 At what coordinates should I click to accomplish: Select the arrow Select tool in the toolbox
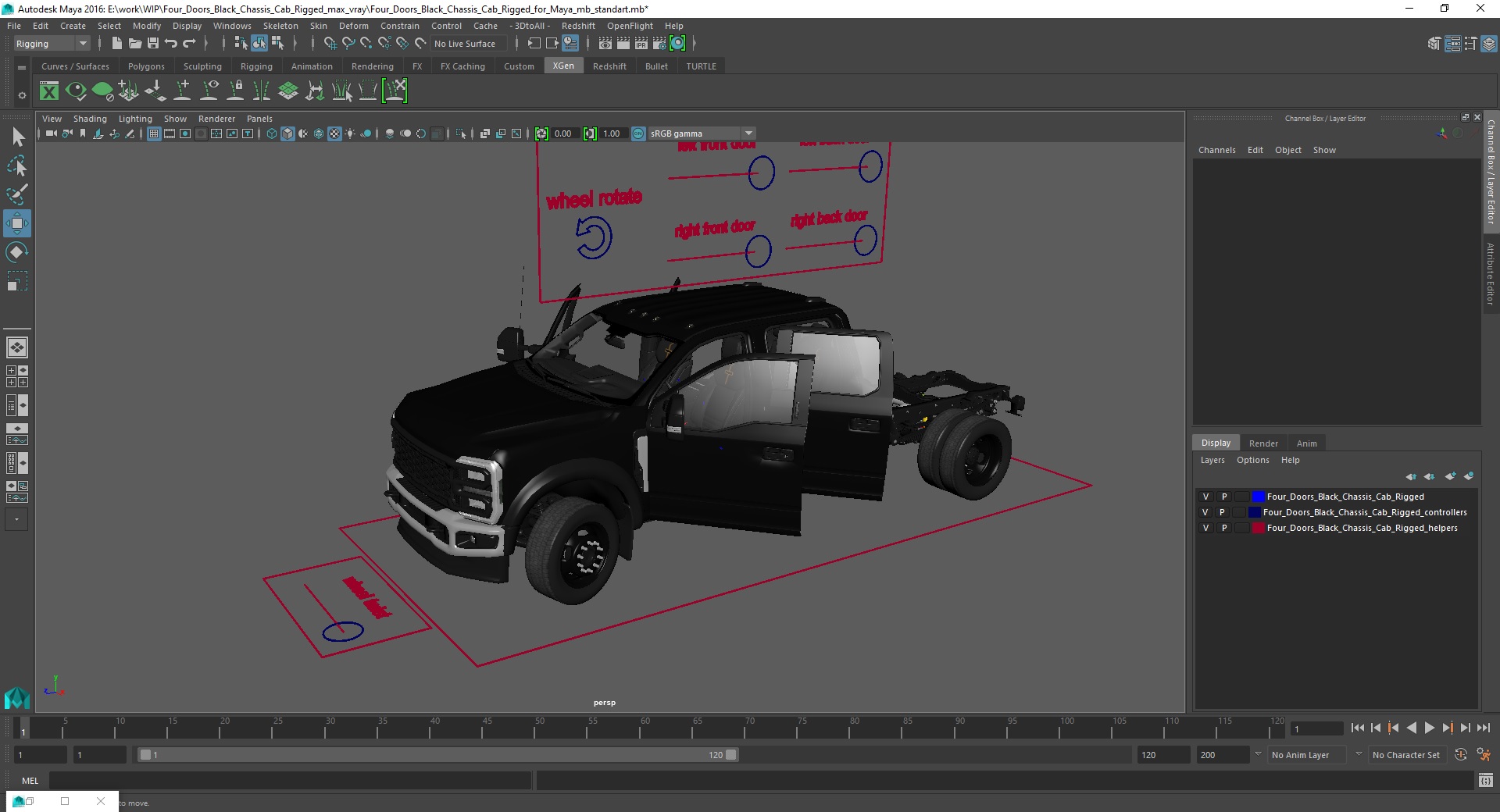click(17, 137)
